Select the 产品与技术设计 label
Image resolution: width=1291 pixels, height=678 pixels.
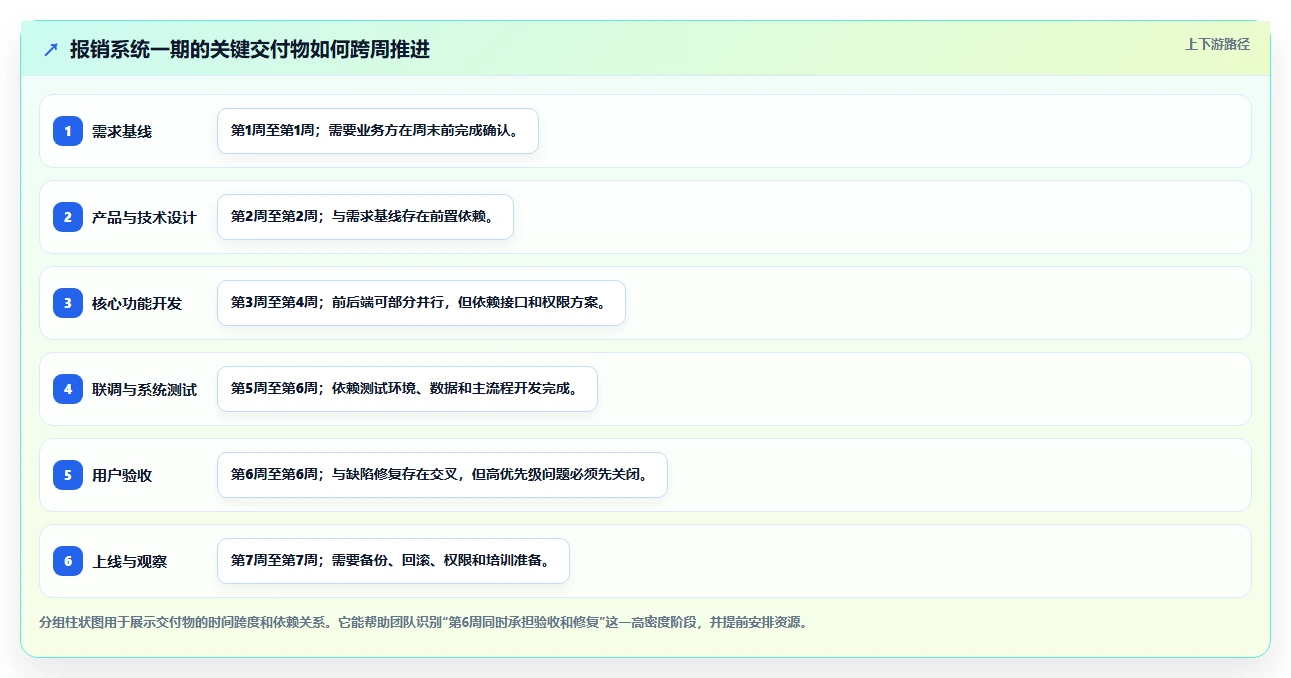click(144, 217)
